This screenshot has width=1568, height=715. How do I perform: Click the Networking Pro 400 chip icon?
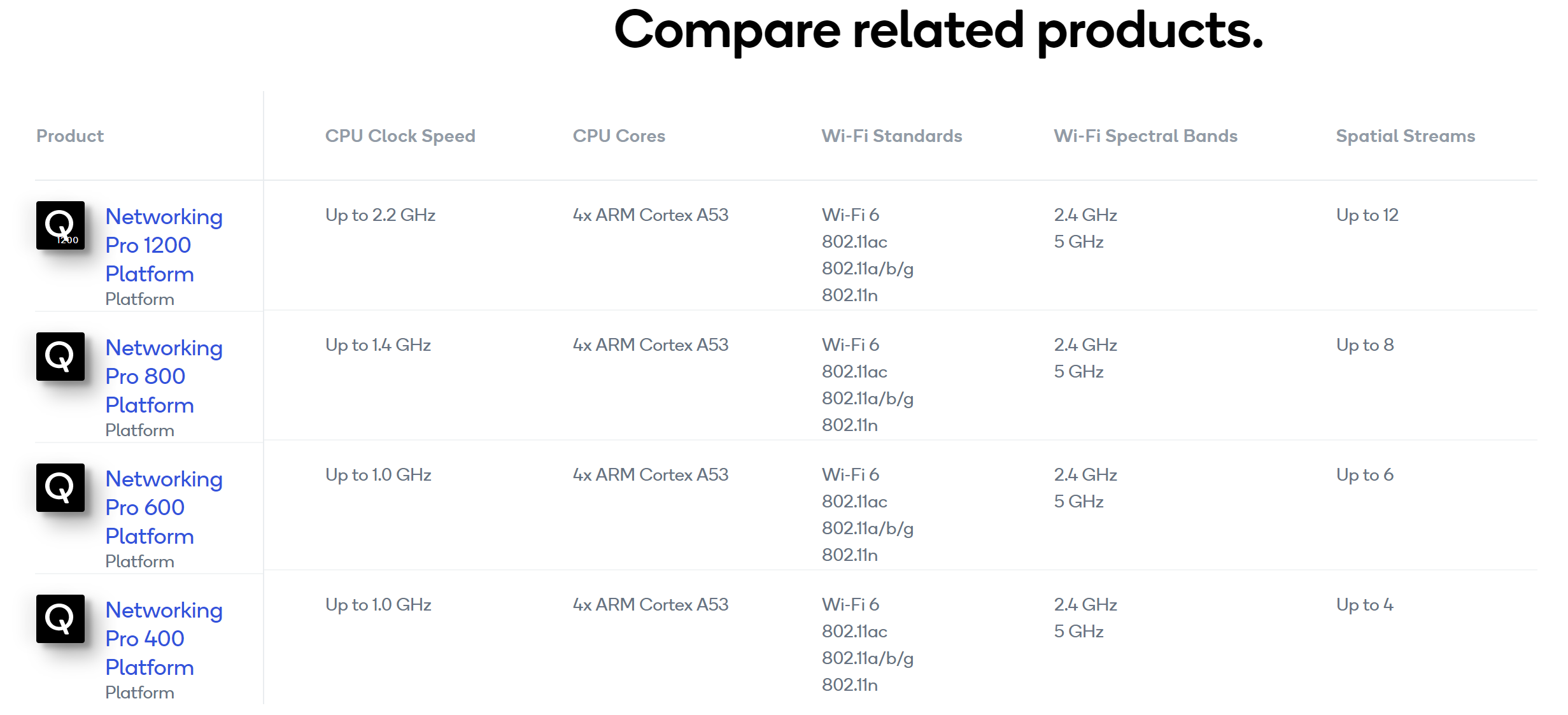60,619
